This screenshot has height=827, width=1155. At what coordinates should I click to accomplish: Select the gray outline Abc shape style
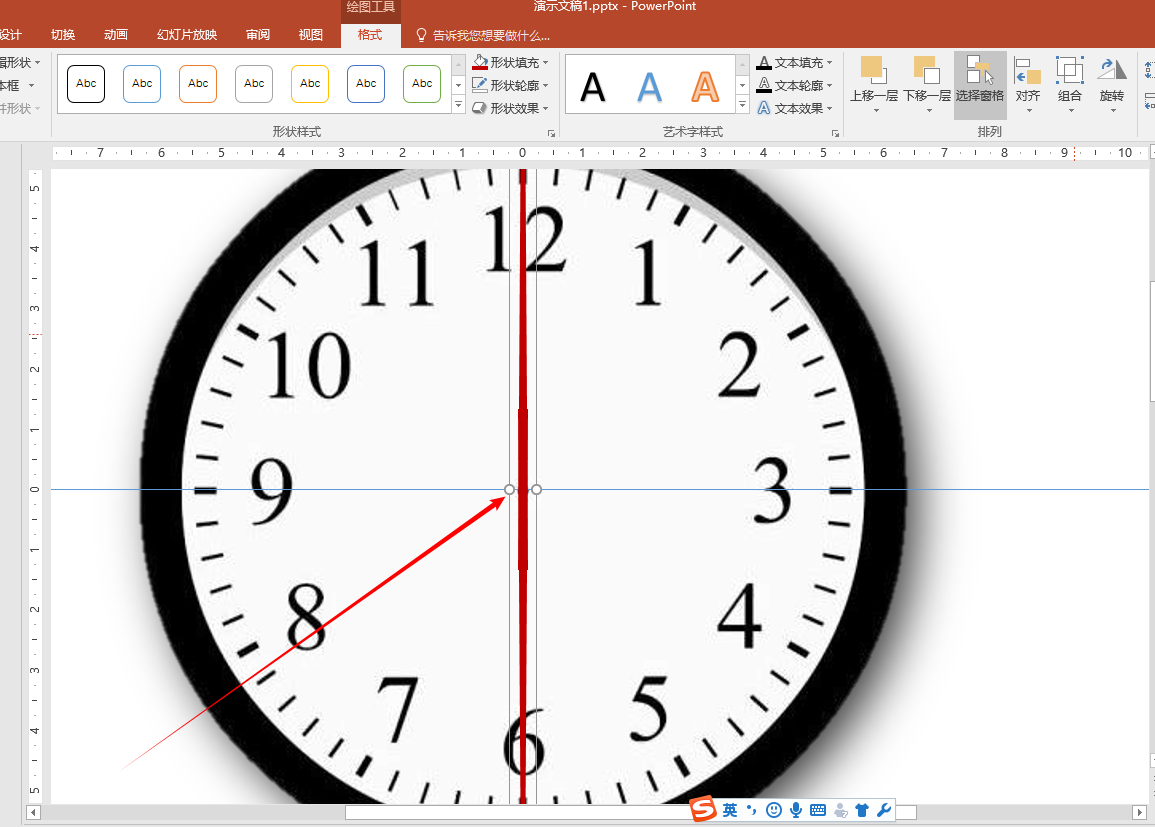(254, 83)
